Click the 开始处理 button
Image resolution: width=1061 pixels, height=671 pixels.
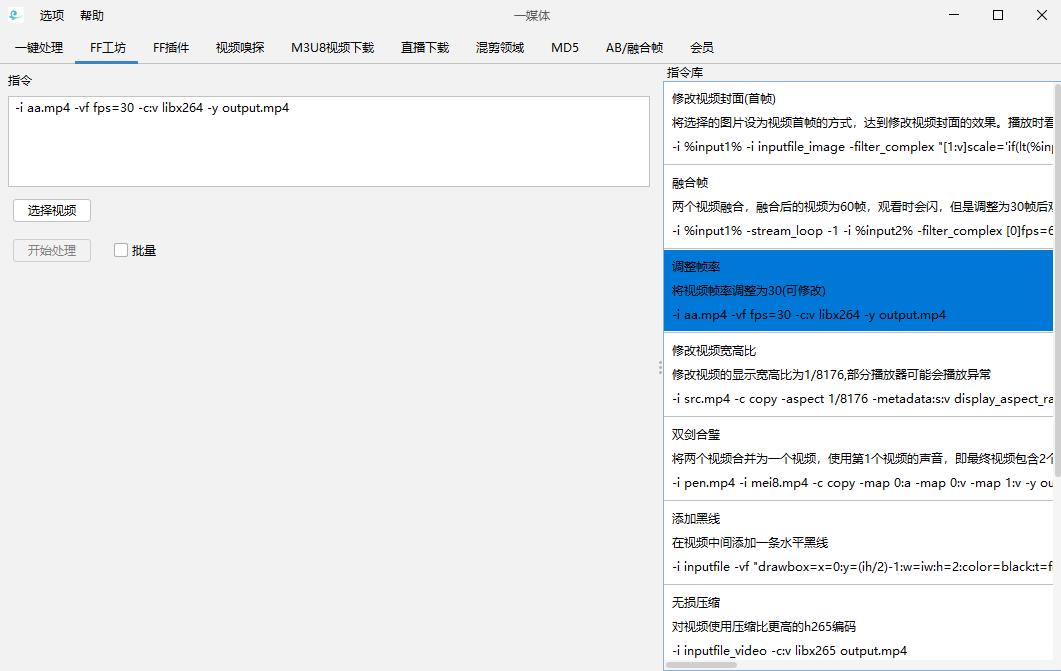[x=52, y=250]
